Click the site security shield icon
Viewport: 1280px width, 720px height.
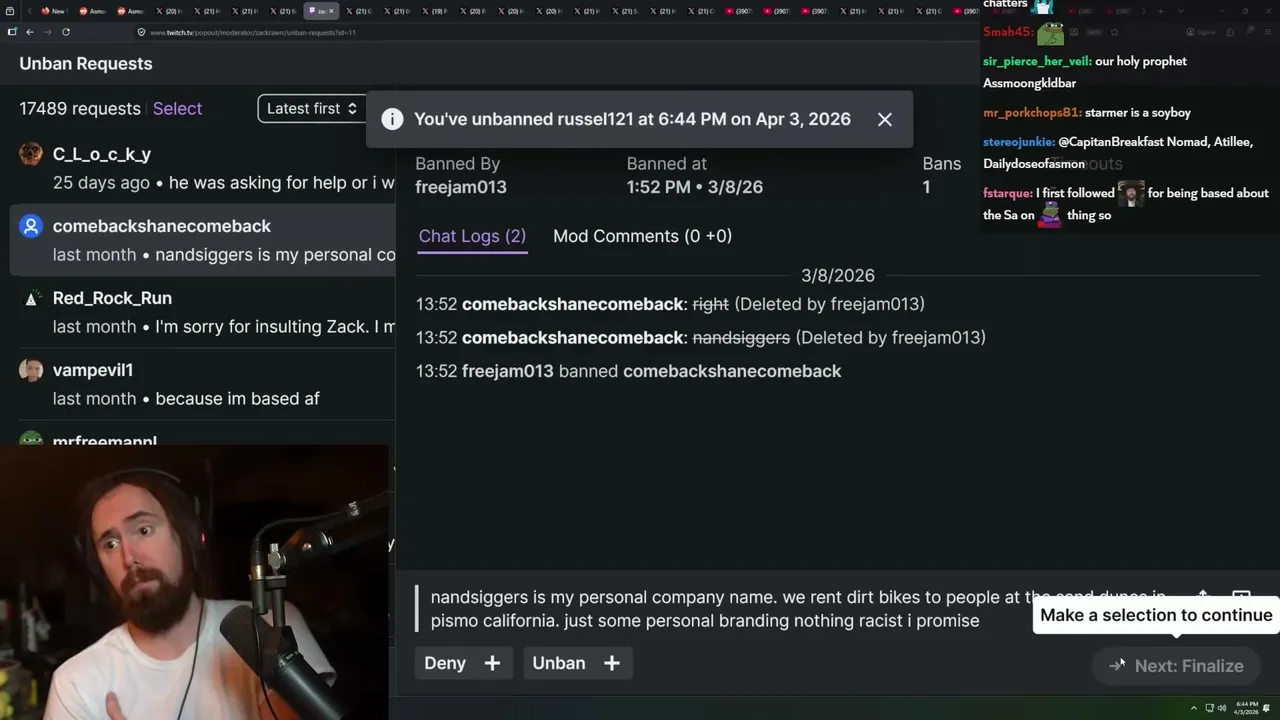(141, 32)
